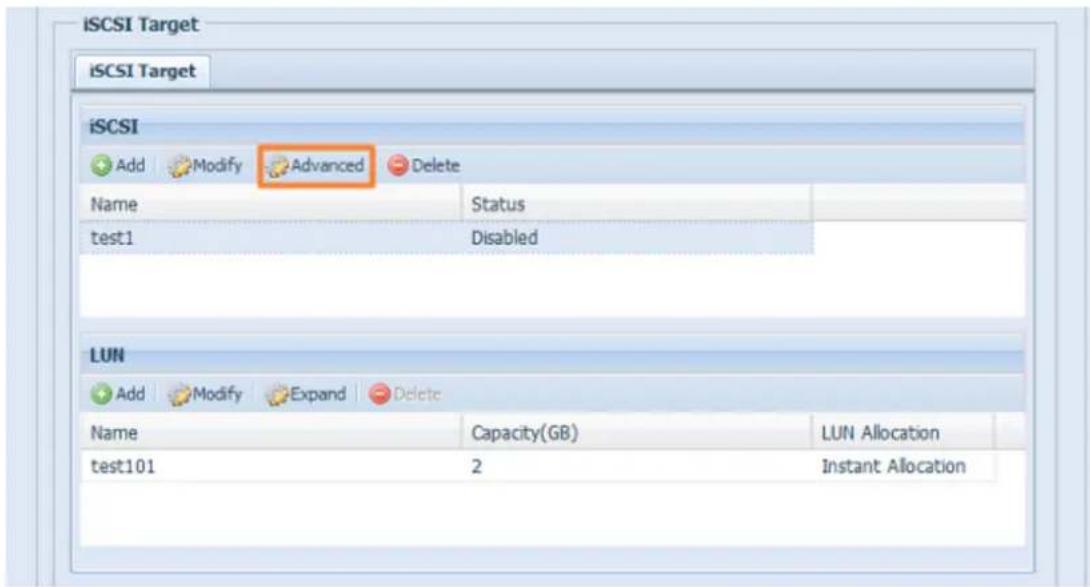
Task: Select the test101 LUN row
Action: click(x=118, y=466)
